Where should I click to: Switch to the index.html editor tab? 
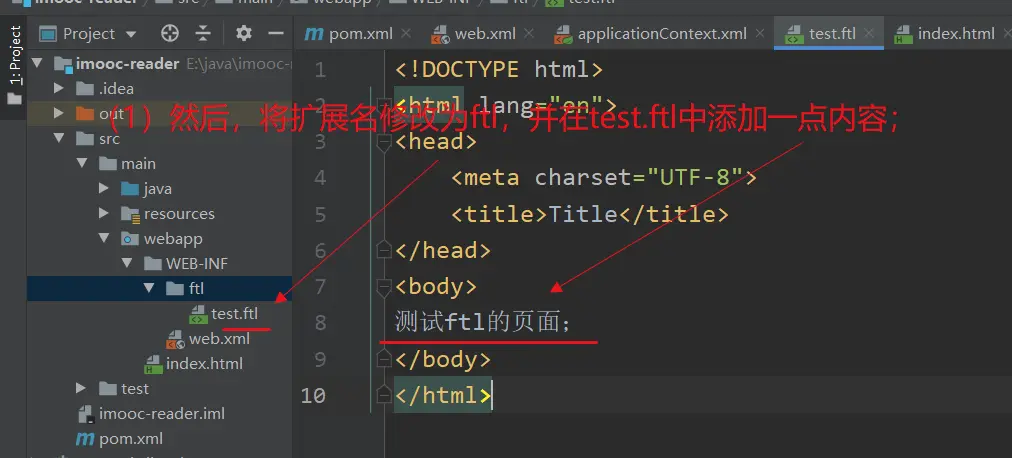955,34
